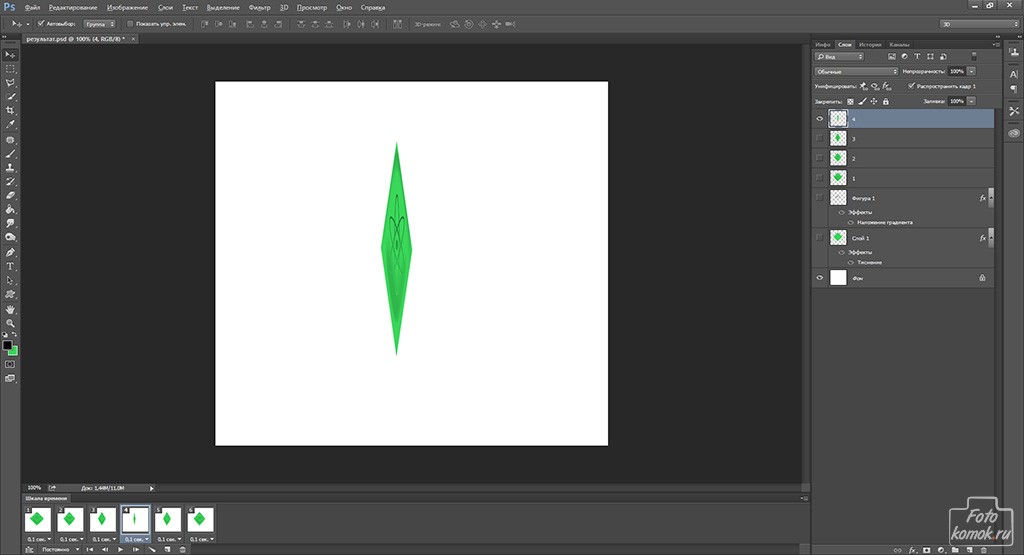Open the Вид layer filter dropdown

click(x=839, y=57)
